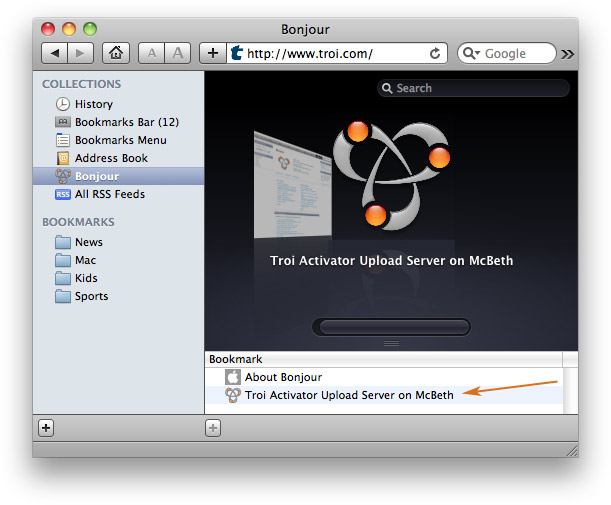Zoom the window with green button
611x505 pixels.
[x=90, y=29]
